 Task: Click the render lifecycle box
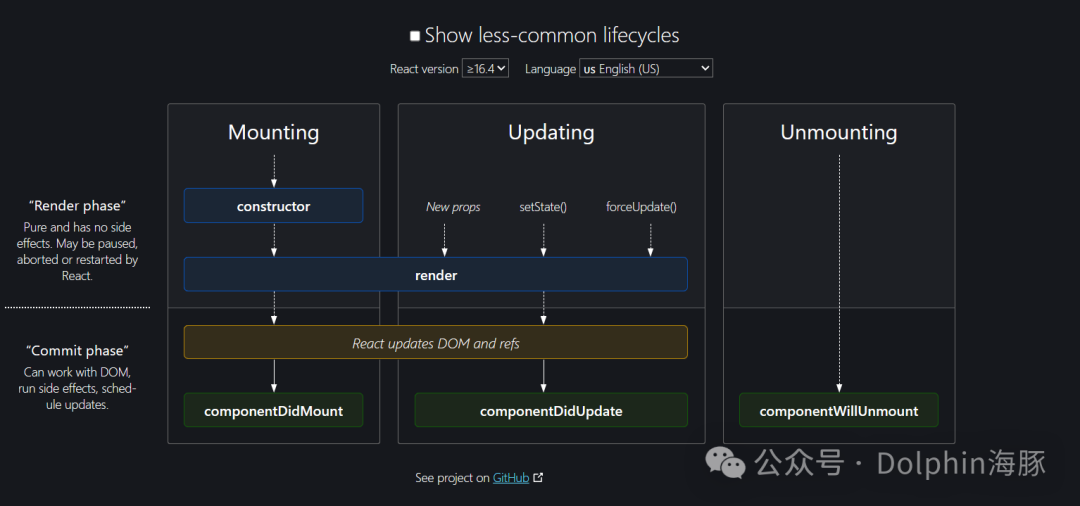pos(435,275)
